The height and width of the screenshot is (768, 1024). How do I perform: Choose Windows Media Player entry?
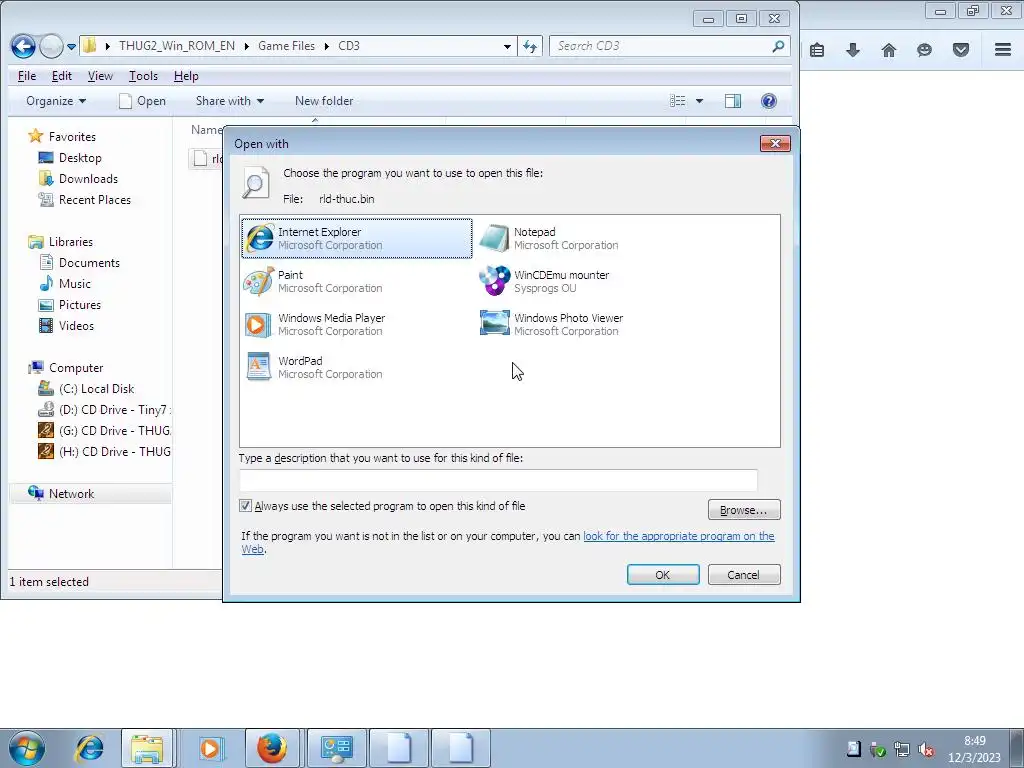click(315, 325)
